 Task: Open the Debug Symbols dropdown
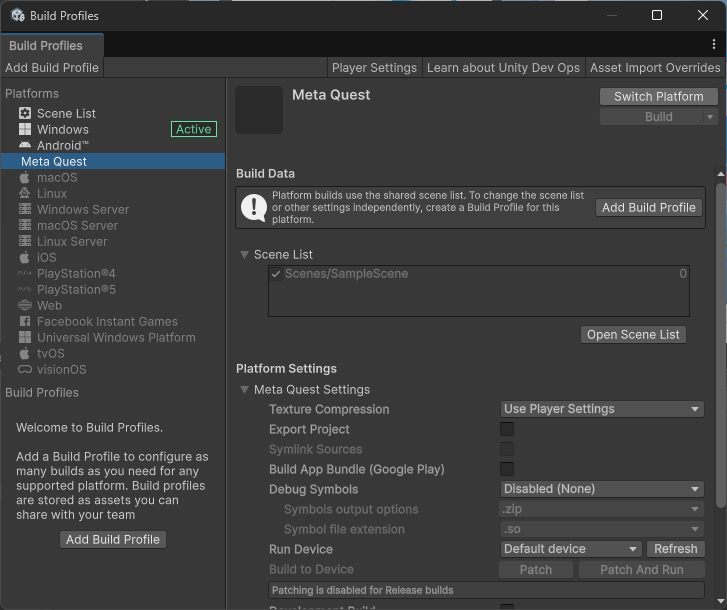point(602,489)
